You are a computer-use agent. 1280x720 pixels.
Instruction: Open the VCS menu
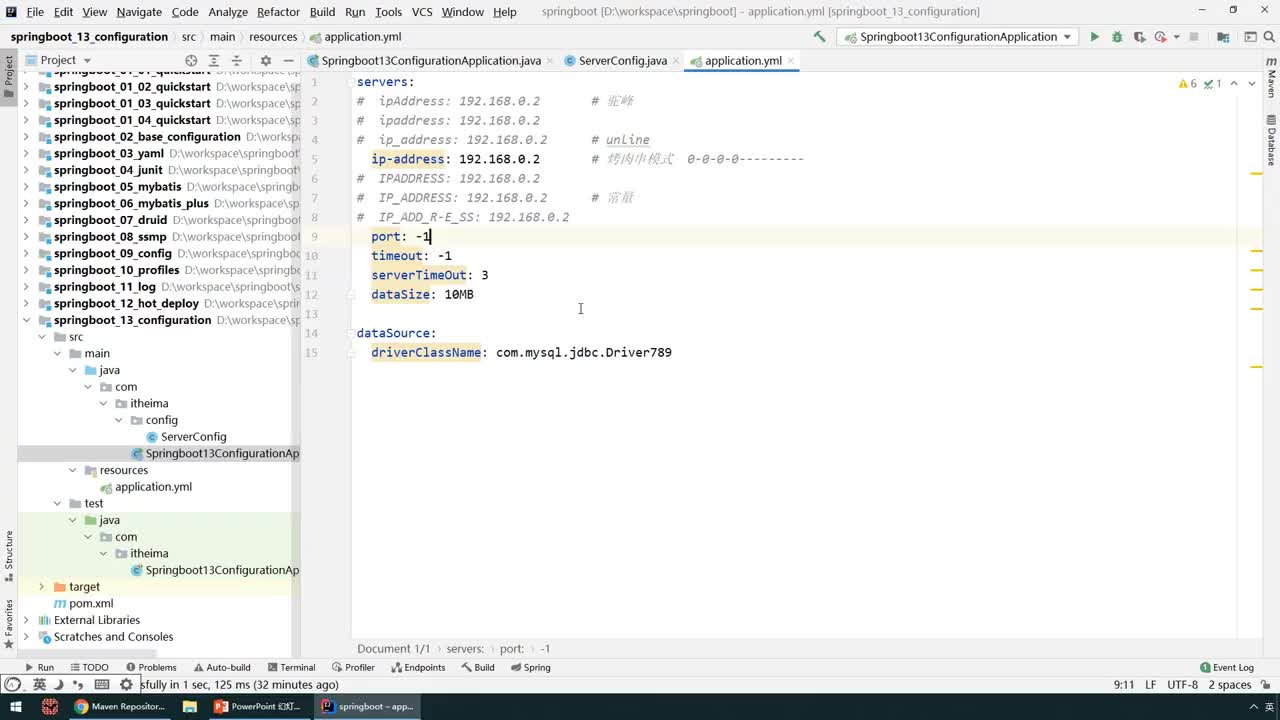coord(422,12)
